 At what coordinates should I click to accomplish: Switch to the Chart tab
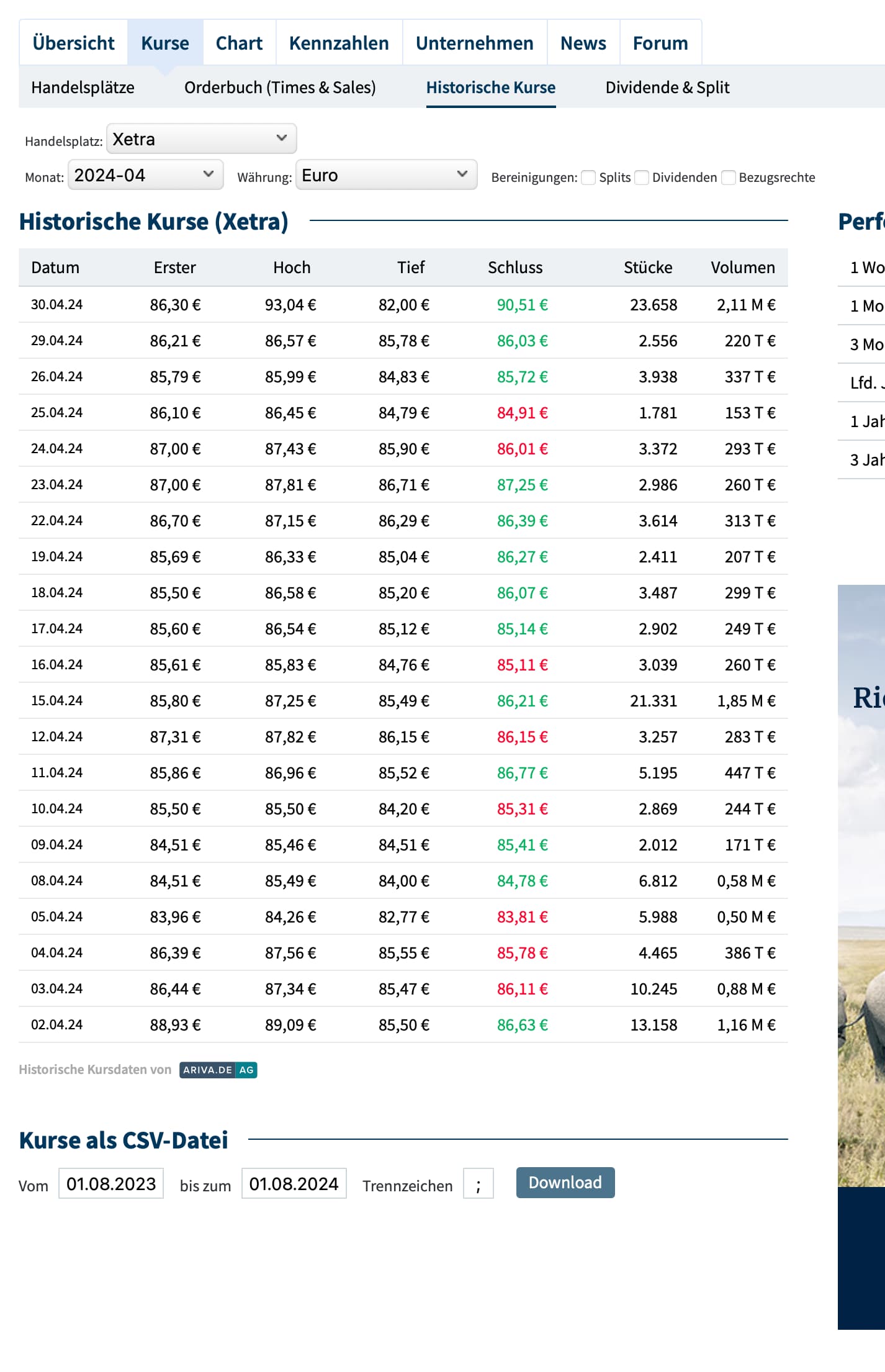click(239, 43)
